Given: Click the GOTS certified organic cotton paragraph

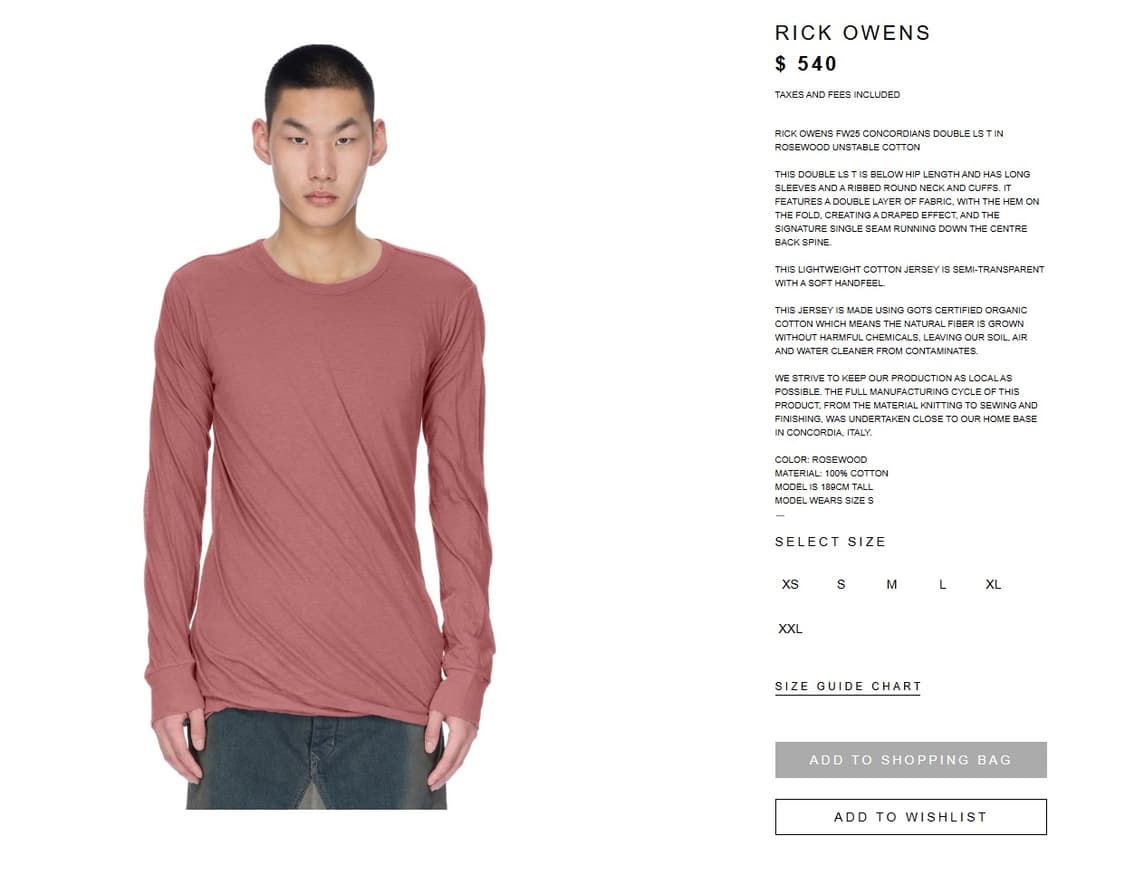Looking at the screenshot, I should [x=901, y=330].
